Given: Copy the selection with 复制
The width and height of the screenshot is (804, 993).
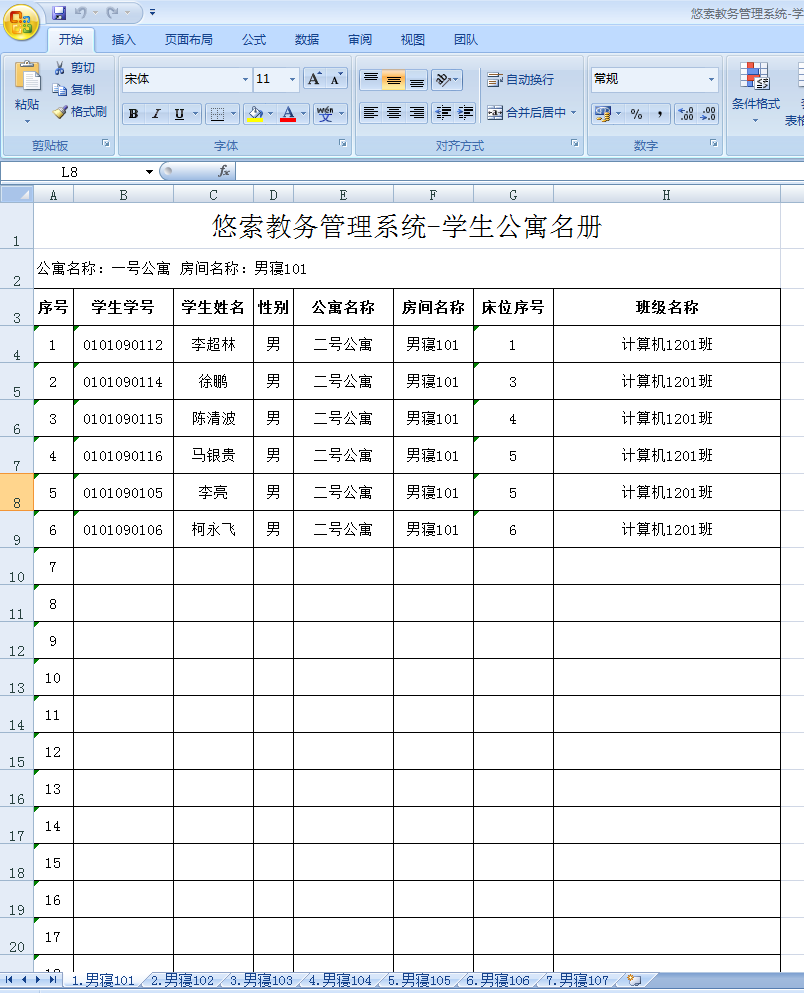Looking at the screenshot, I should 75,89.
